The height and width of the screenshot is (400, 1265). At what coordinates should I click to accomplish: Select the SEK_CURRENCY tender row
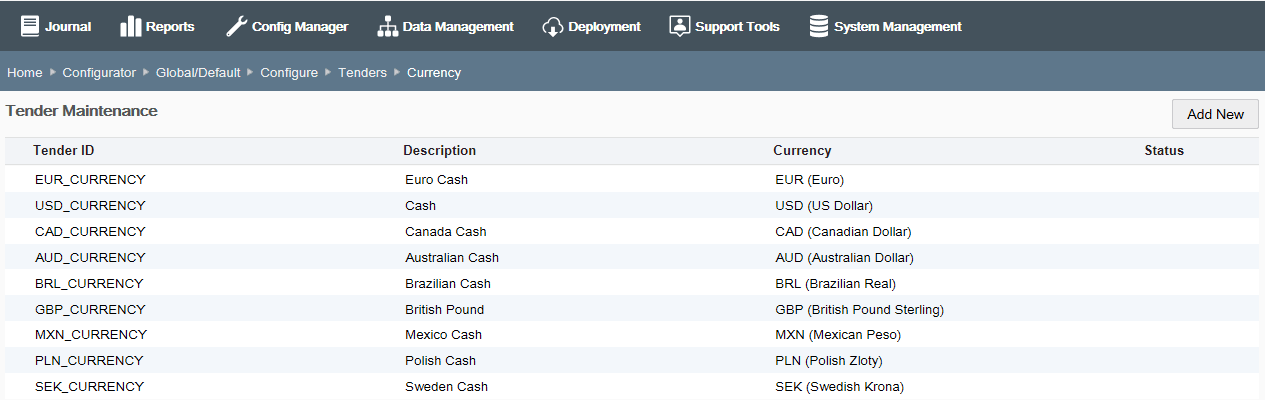[x=632, y=386]
